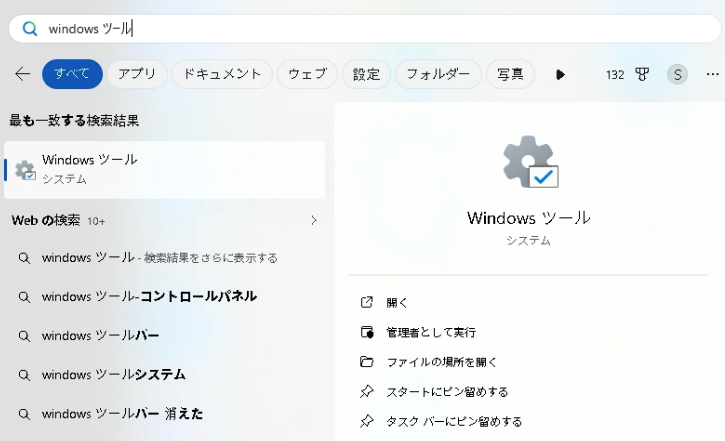Open the S user account avatar
This screenshot has width=725, height=441.
[677, 74]
